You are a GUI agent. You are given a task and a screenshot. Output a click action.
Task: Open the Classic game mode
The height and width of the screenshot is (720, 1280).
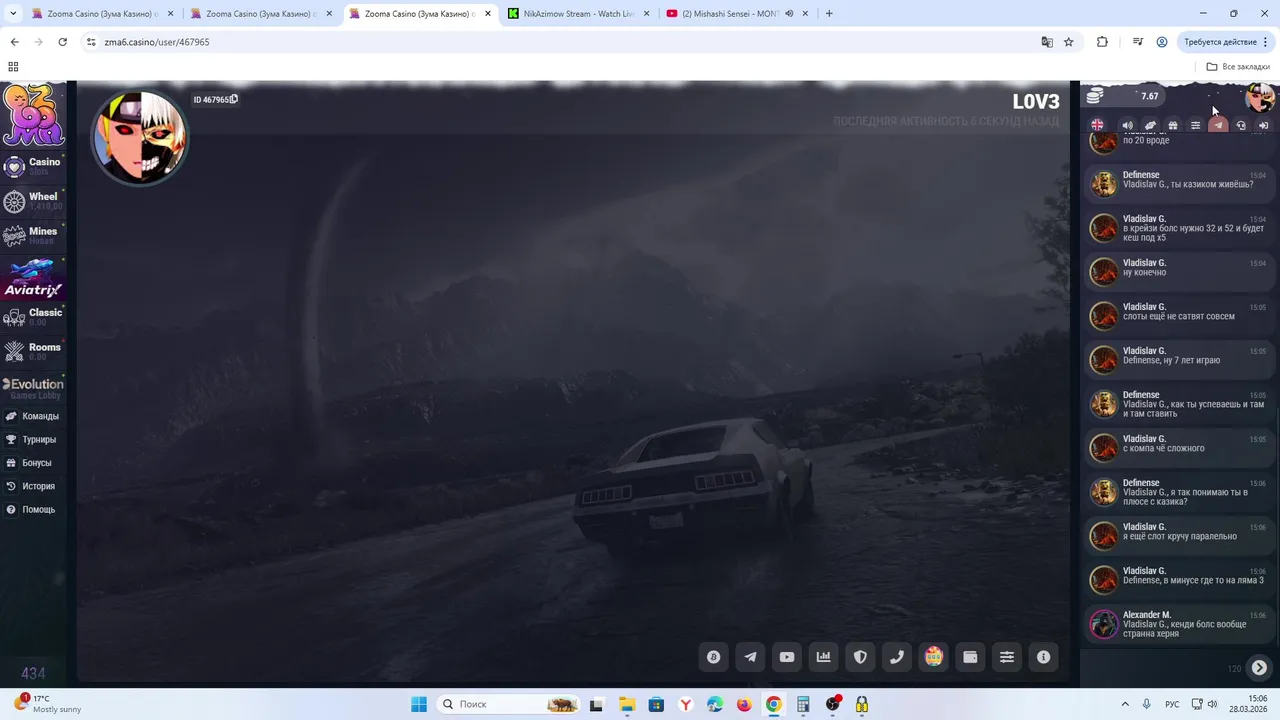(x=33, y=317)
